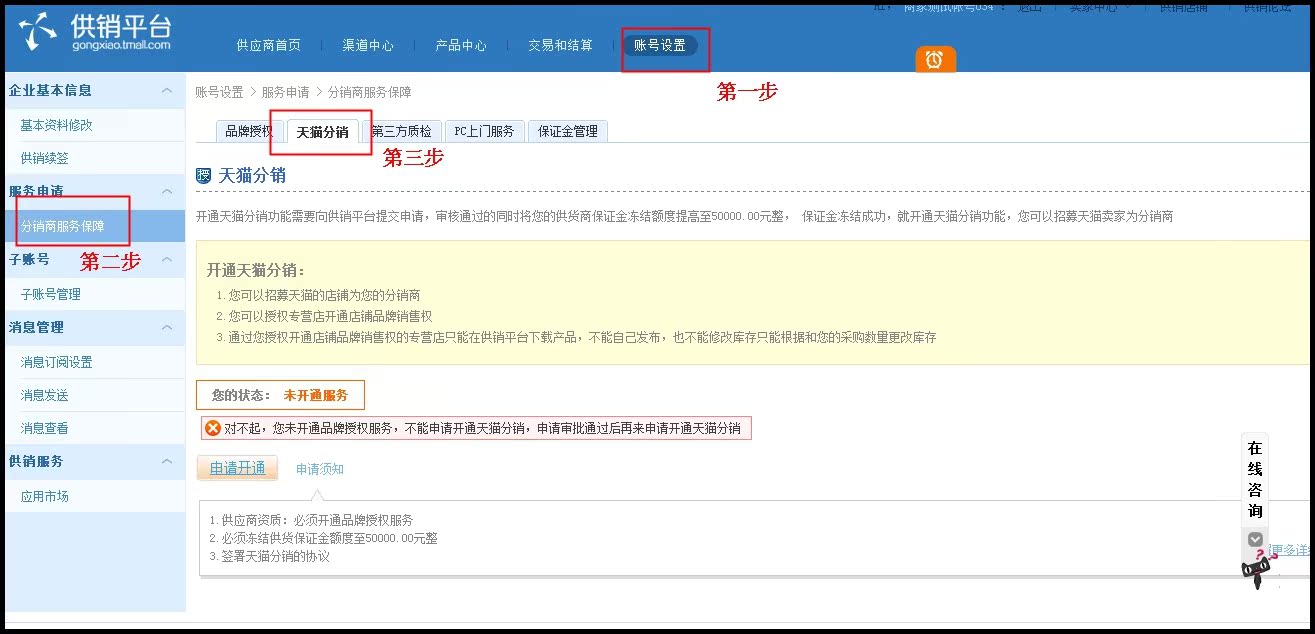
Task: Open 消息订阅设置 in the sidebar
Action: pyautogui.click(x=57, y=362)
